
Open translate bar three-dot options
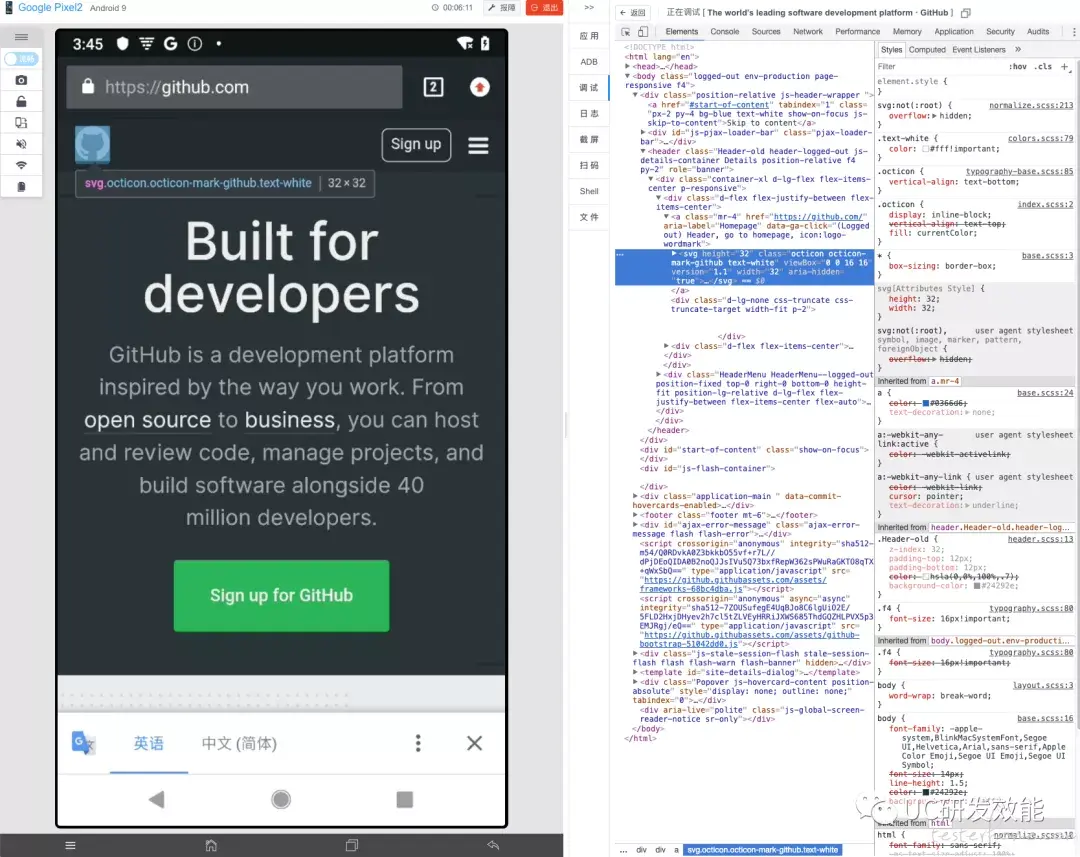(418, 743)
